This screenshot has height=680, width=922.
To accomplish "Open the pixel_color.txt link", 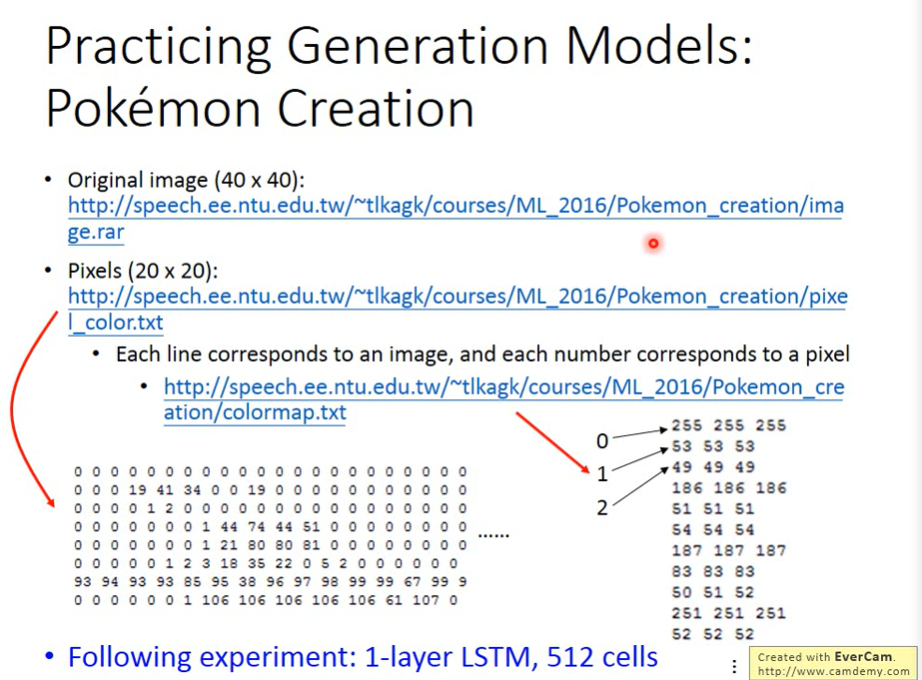I will (x=457, y=309).
